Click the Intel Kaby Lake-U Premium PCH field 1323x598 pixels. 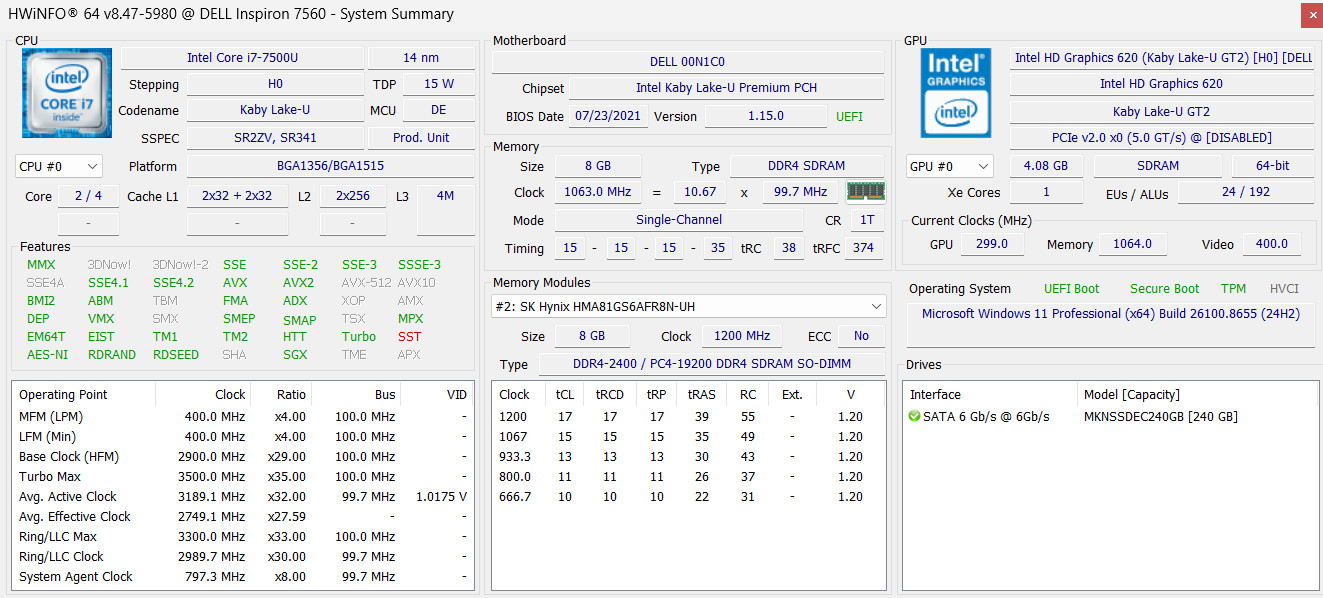[x=726, y=88]
